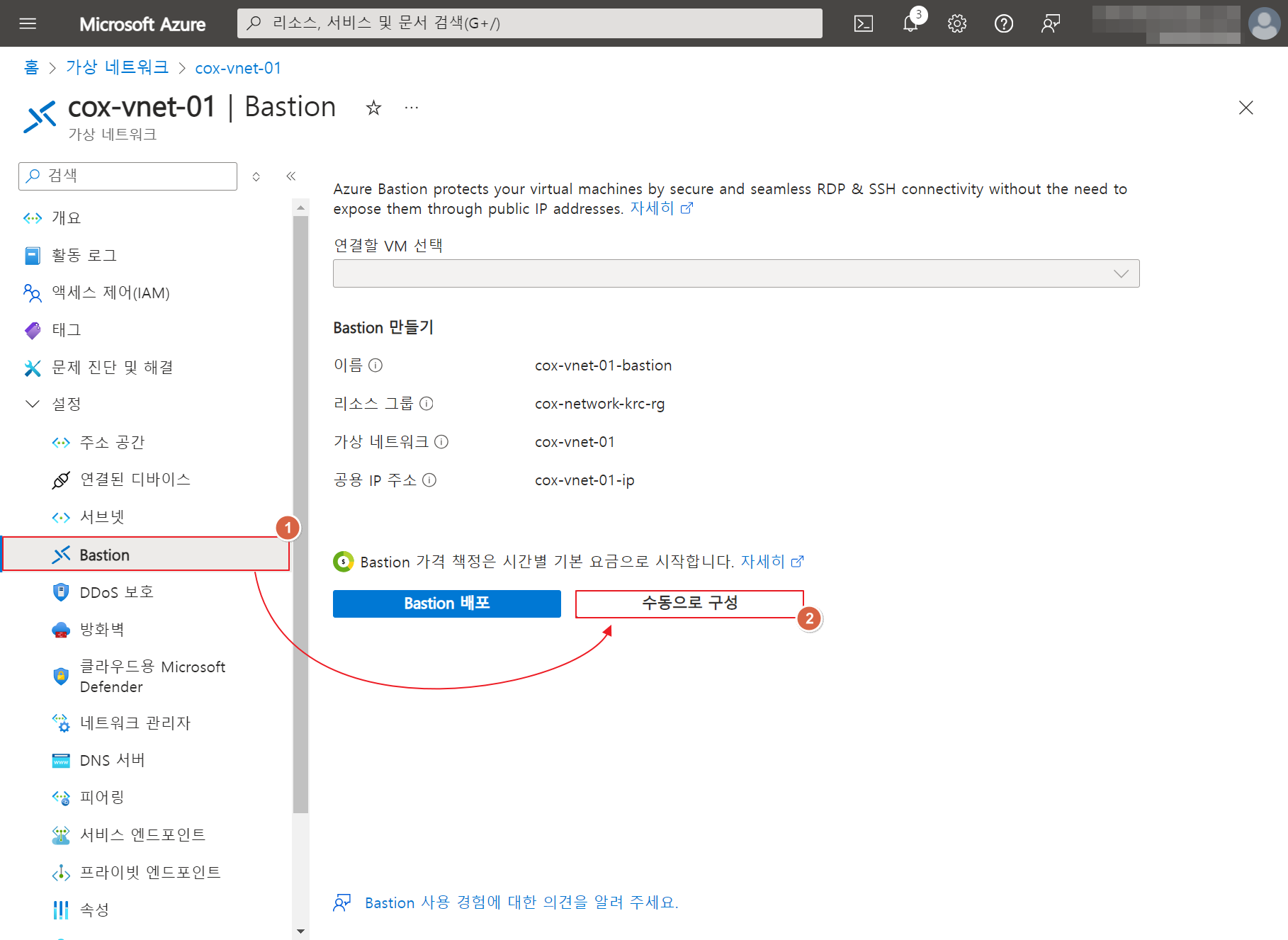This screenshot has height=940, width=1288.
Task: Click the sidebar scrollbar down arrow
Action: pyautogui.click(x=300, y=931)
